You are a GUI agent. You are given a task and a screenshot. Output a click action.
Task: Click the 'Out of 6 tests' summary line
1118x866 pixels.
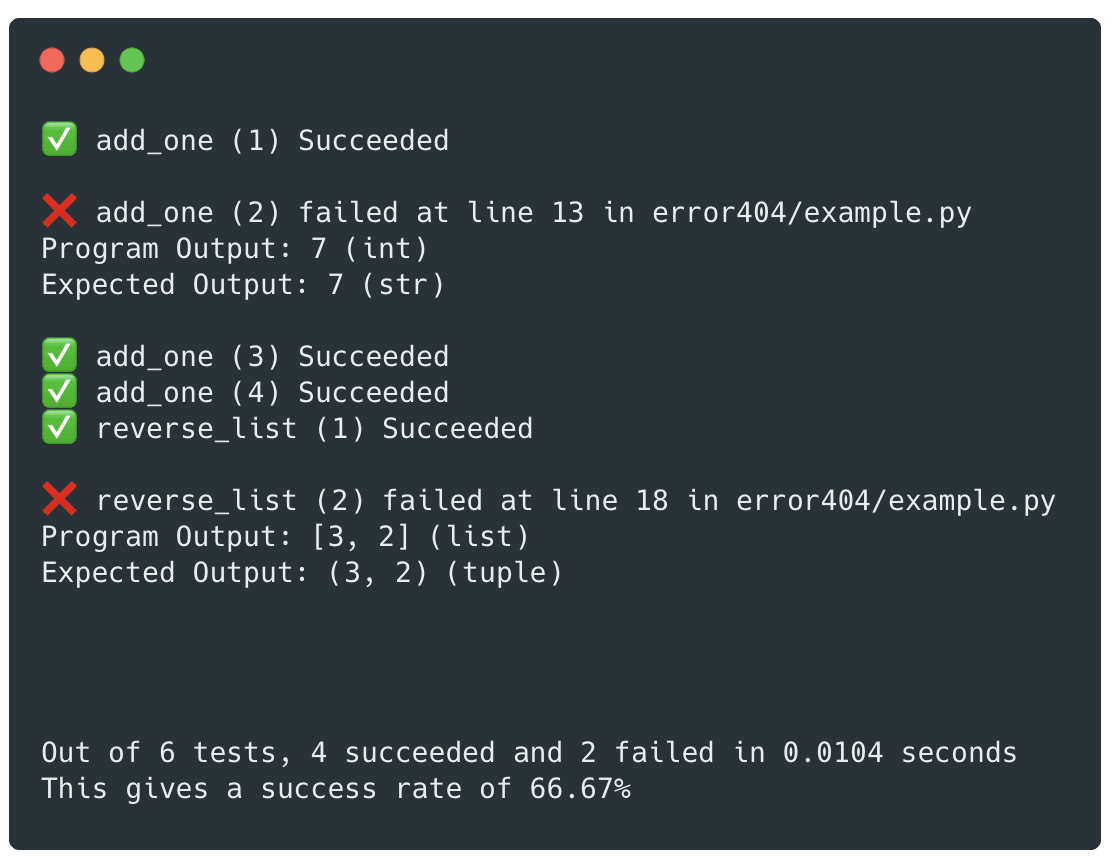[529, 753]
